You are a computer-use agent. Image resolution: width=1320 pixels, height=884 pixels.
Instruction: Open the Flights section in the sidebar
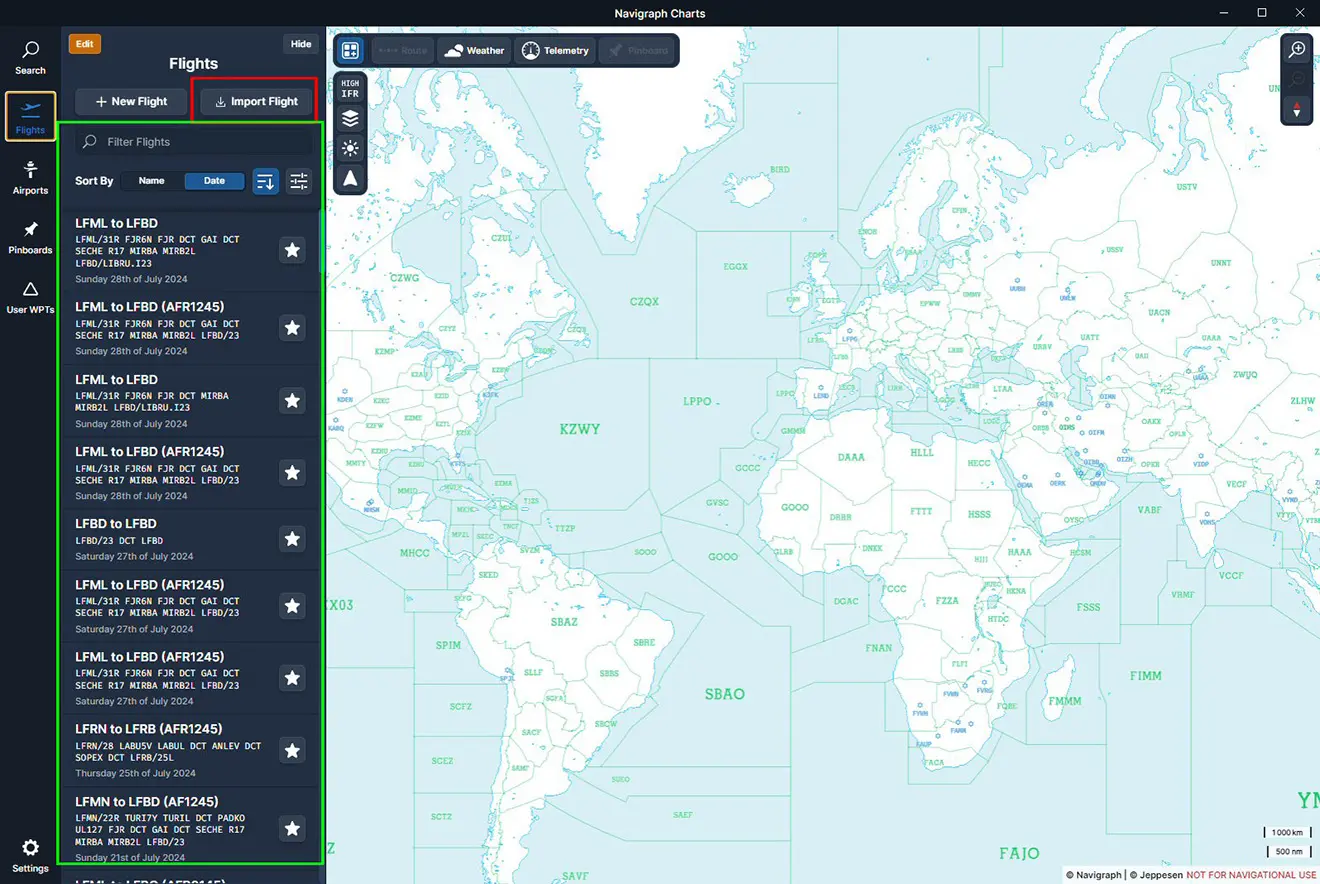pos(30,117)
